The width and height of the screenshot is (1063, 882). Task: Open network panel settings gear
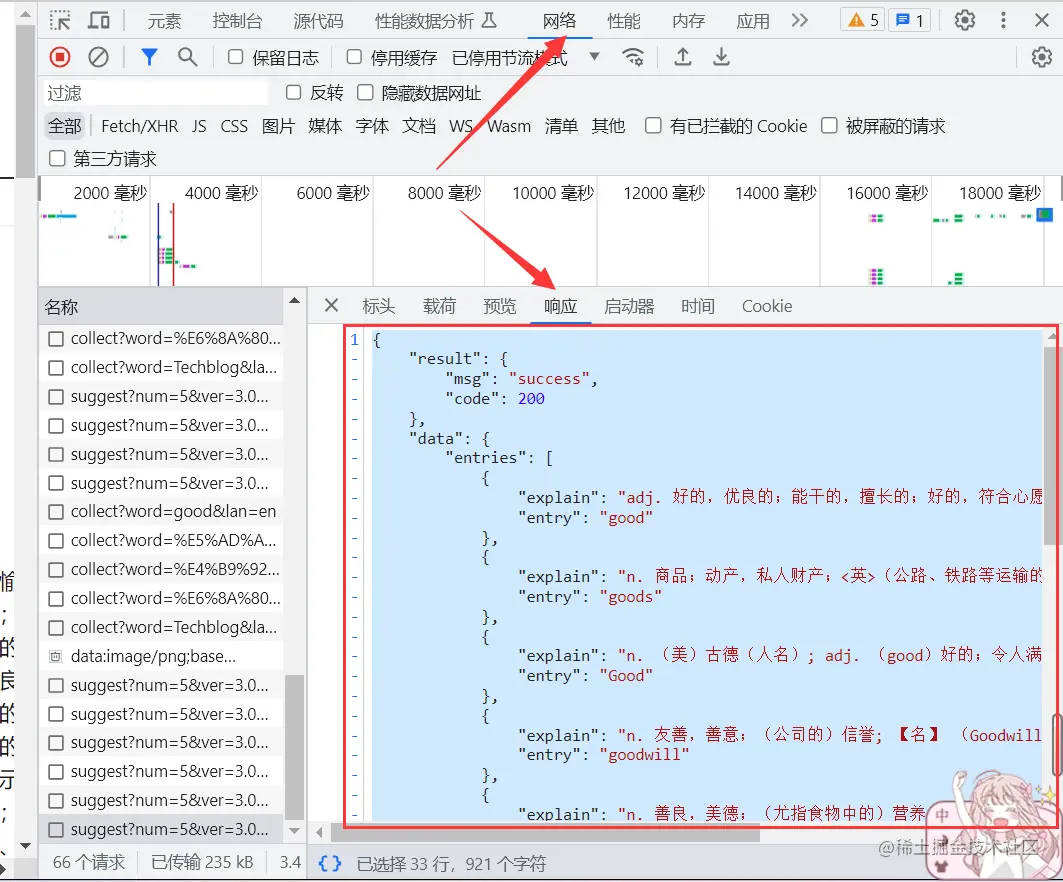1041,57
